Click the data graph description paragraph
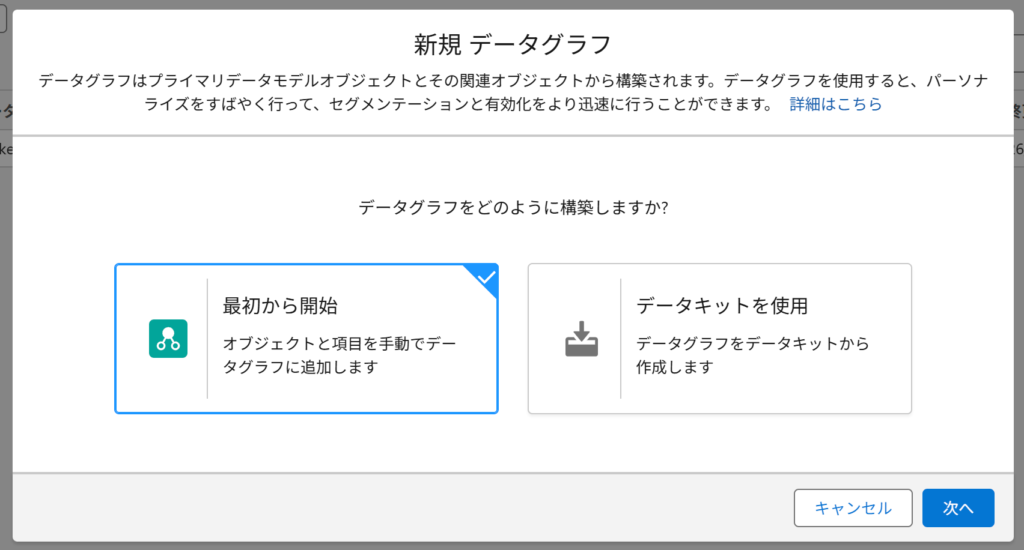 pos(513,92)
